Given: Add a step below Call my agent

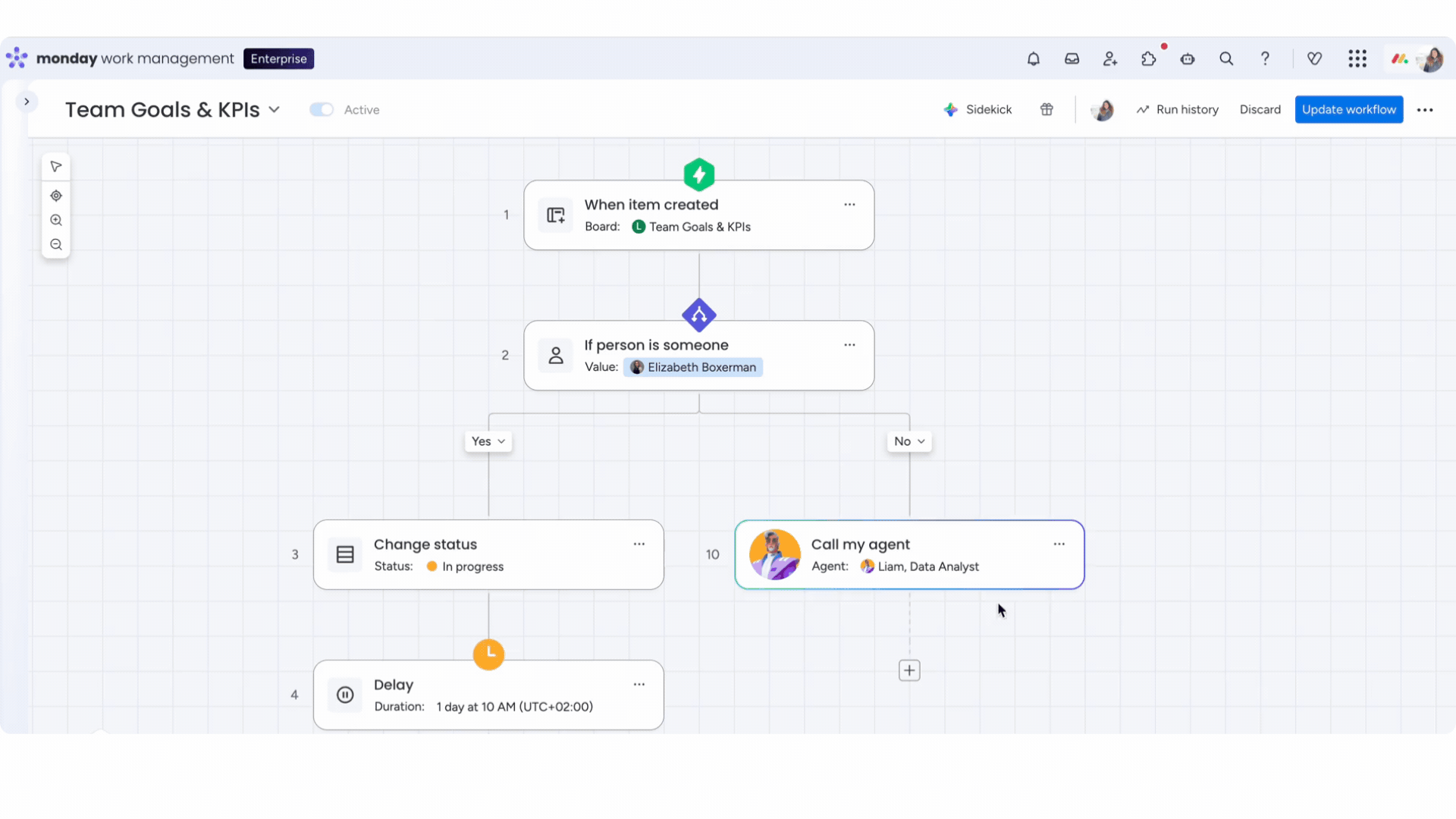Looking at the screenshot, I should tap(909, 670).
